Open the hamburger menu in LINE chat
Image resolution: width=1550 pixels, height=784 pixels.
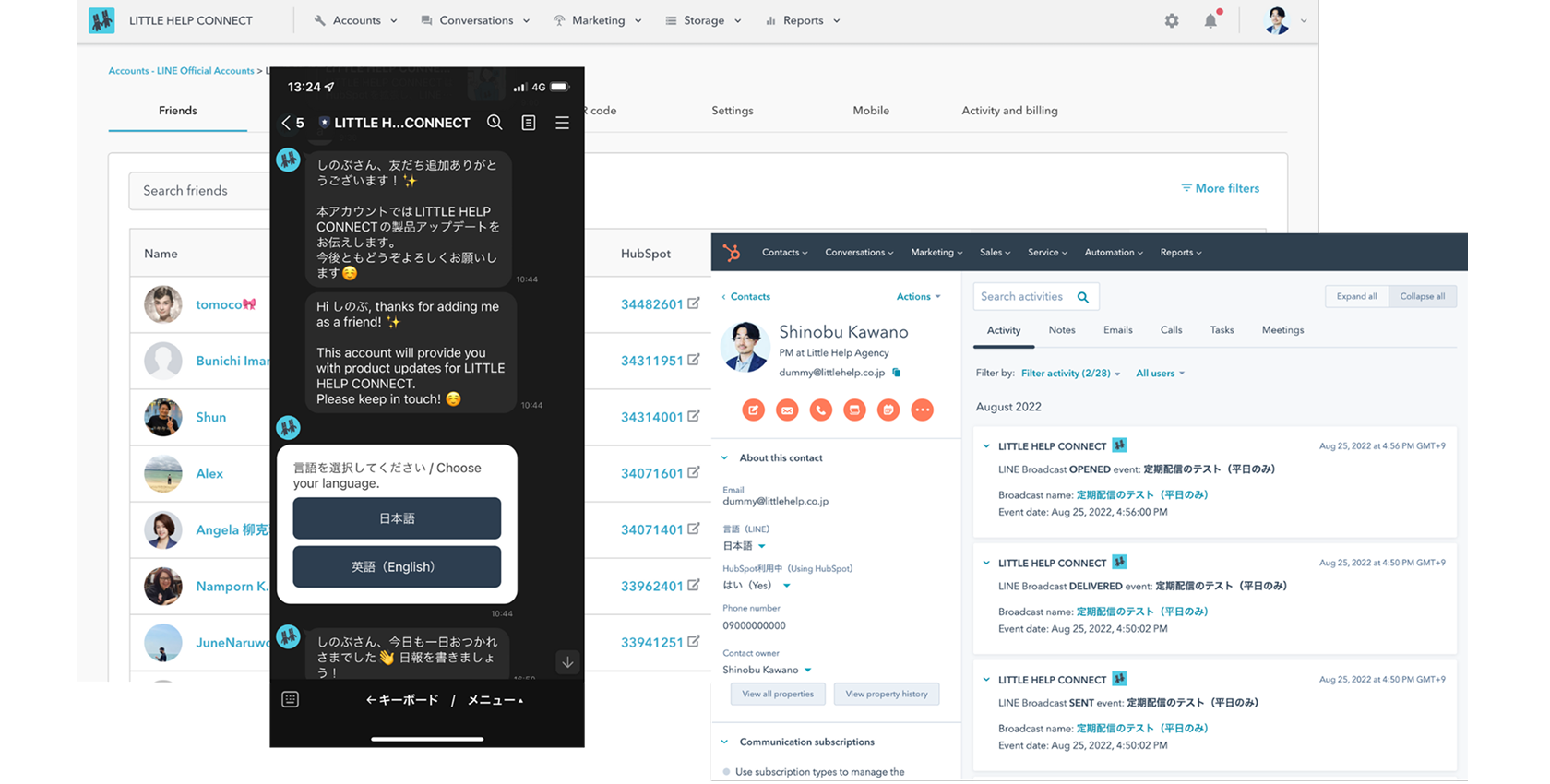pos(562,123)
